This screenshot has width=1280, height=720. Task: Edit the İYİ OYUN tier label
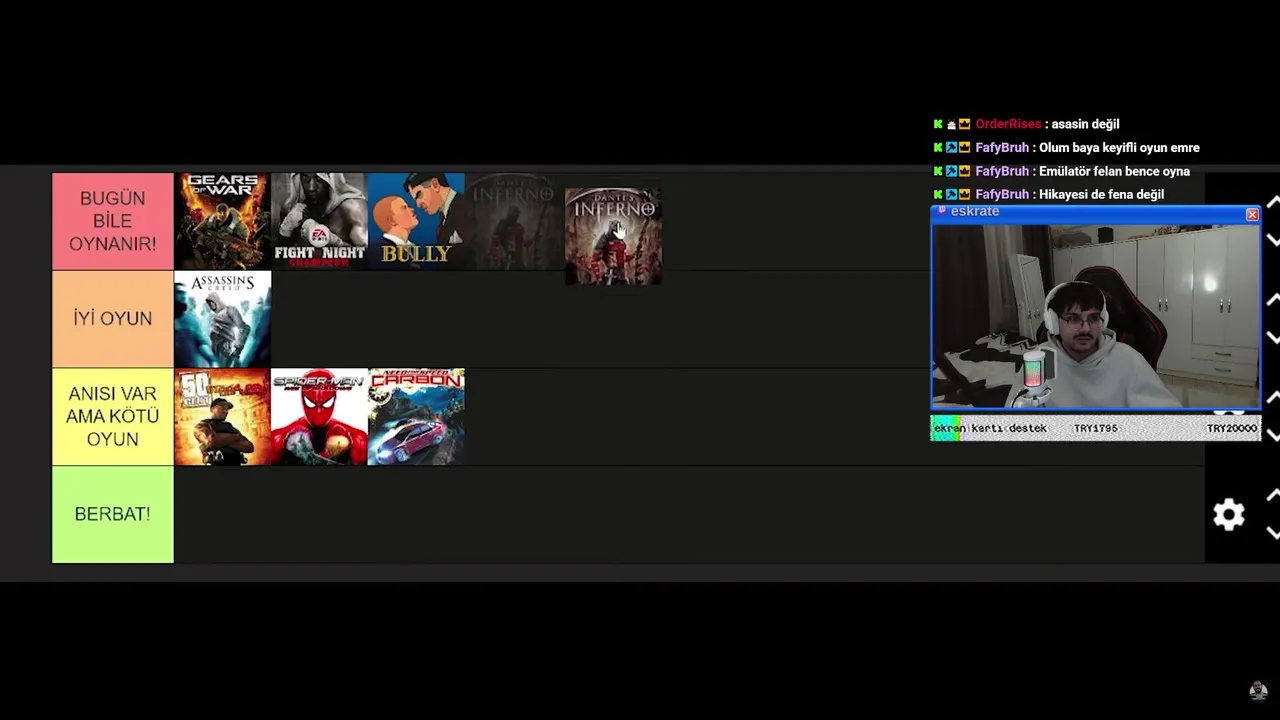(113, 319)
